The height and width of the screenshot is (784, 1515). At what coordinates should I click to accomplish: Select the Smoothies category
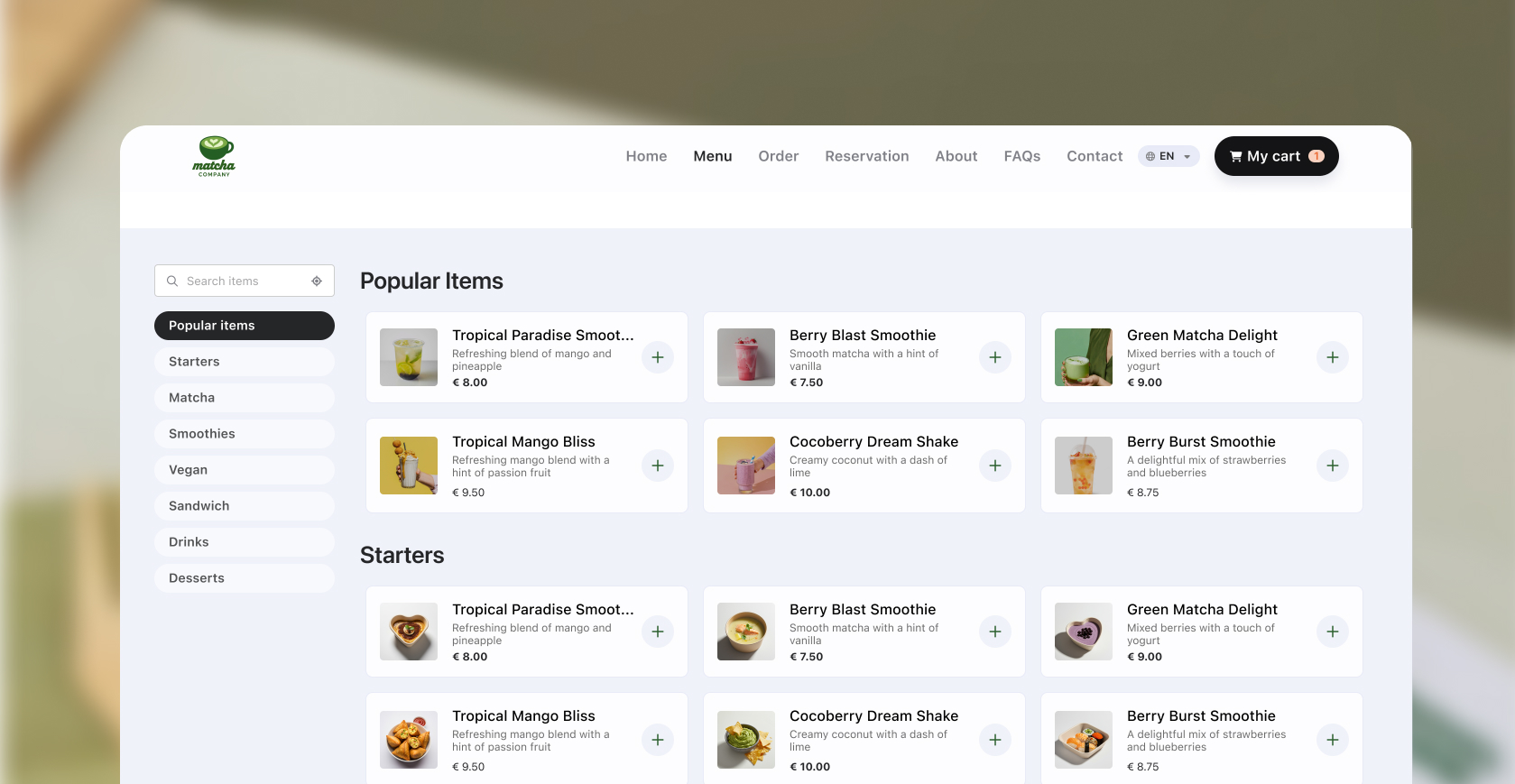coord(245,434)
